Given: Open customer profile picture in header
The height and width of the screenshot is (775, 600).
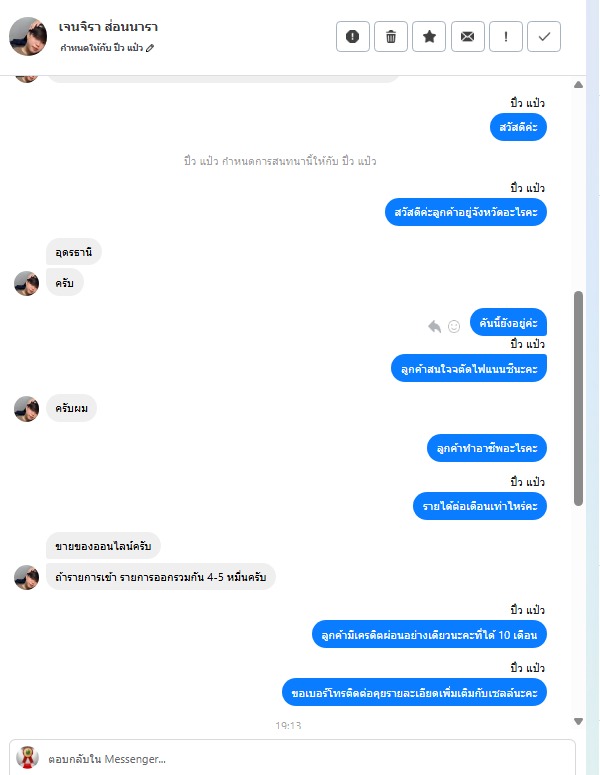Looking at the screenshot, I should [x=28, y=37].
